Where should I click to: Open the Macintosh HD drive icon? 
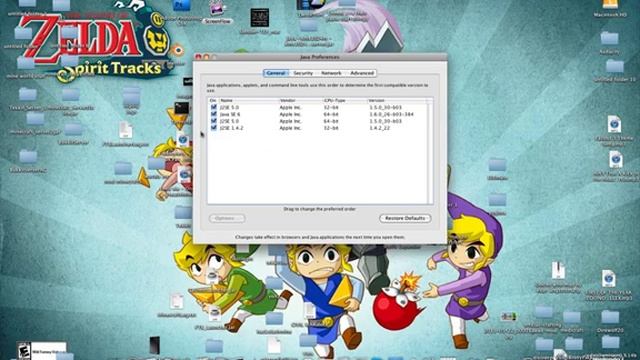coord(610,4)
